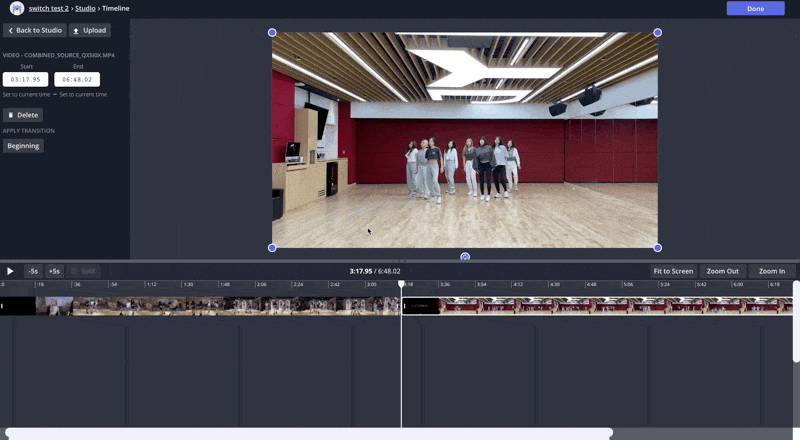
Task: Upload a new media file
Action: 90,31
